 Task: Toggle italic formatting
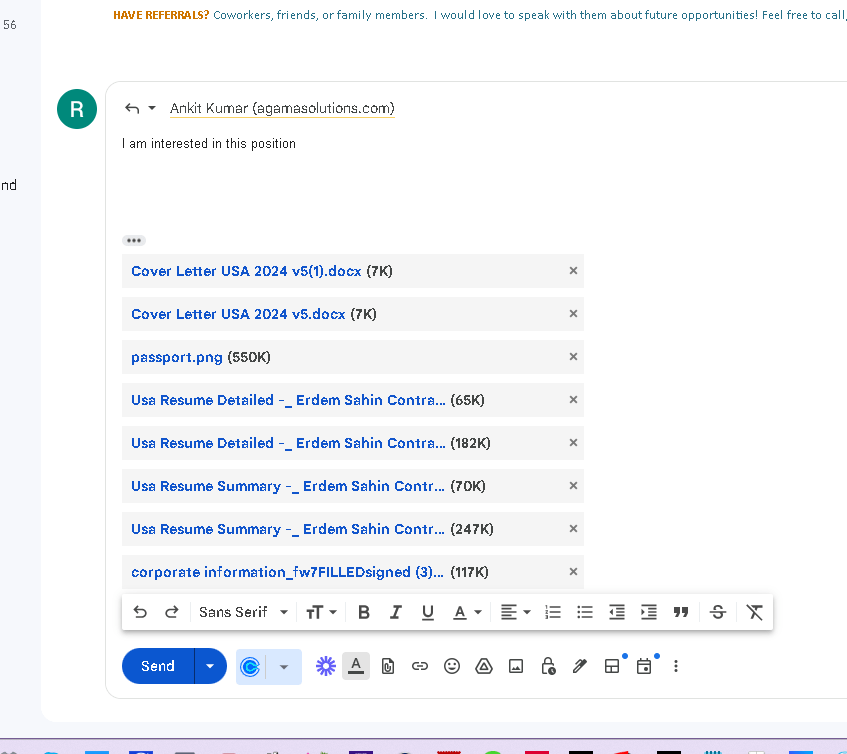pos(395,612)
